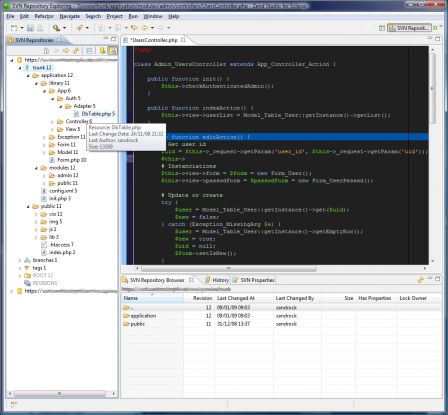Switch to the SVN Properties tab

(x=254, y=280)
